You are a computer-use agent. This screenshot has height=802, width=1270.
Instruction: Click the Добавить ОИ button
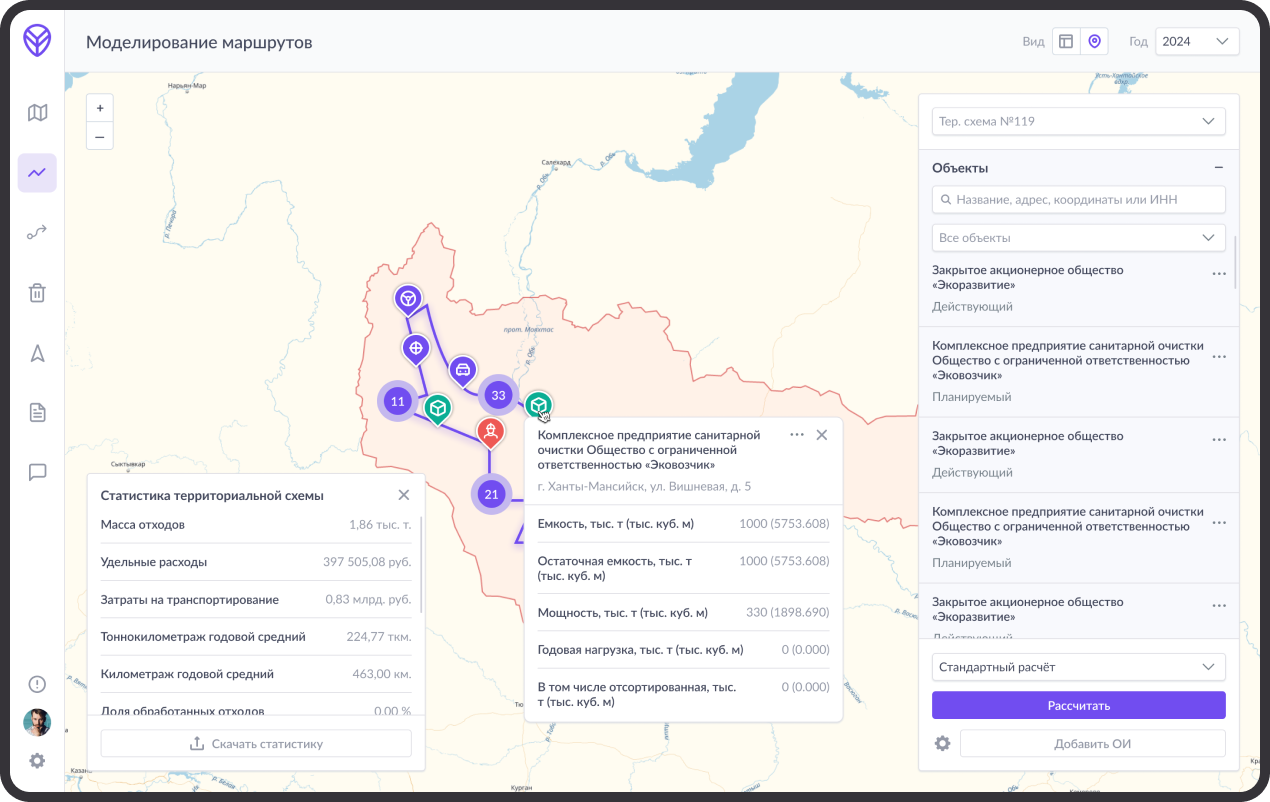[1093, 744]
